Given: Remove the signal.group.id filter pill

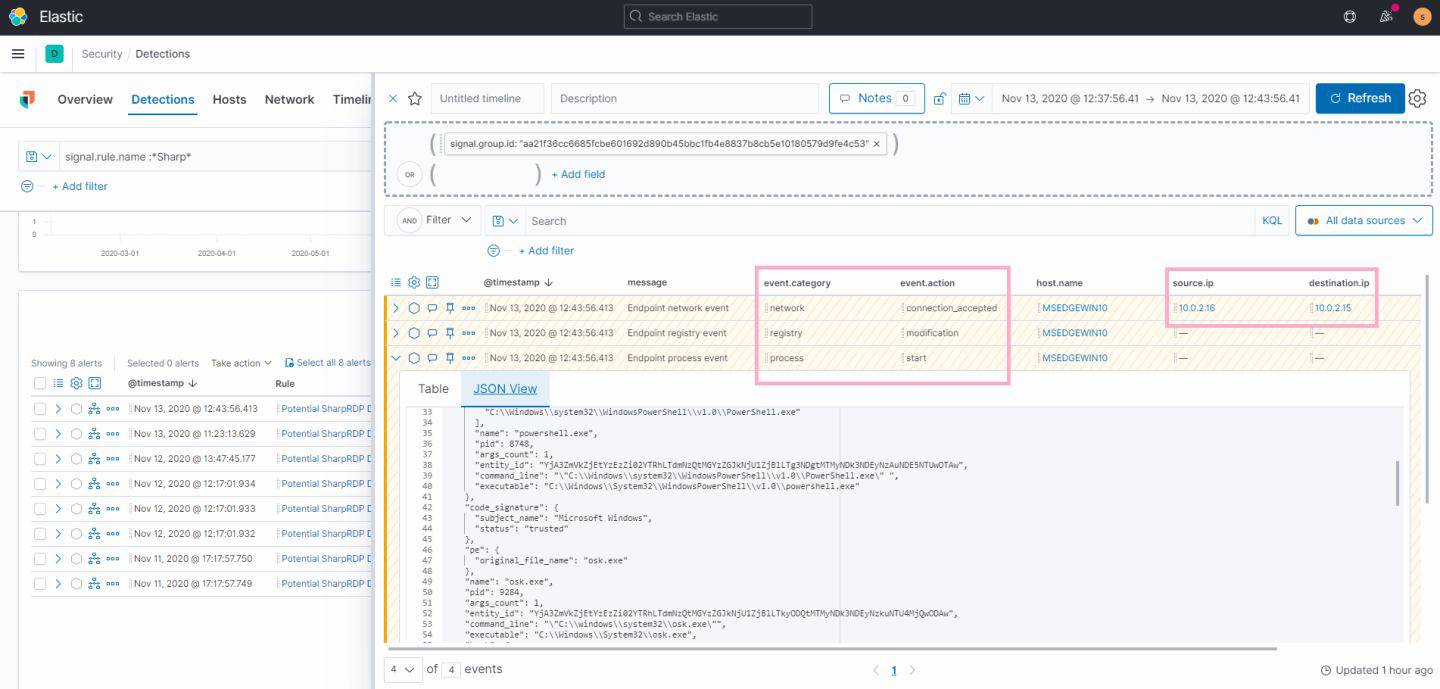Looking at the screenshot, I should click(x=876, y=143).
